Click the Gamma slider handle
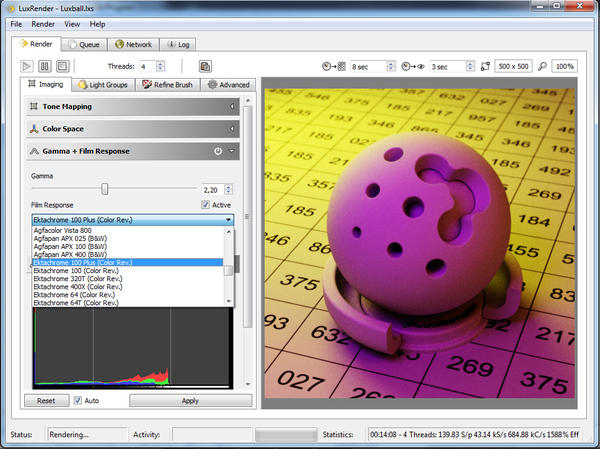 (x=104, y=188)
